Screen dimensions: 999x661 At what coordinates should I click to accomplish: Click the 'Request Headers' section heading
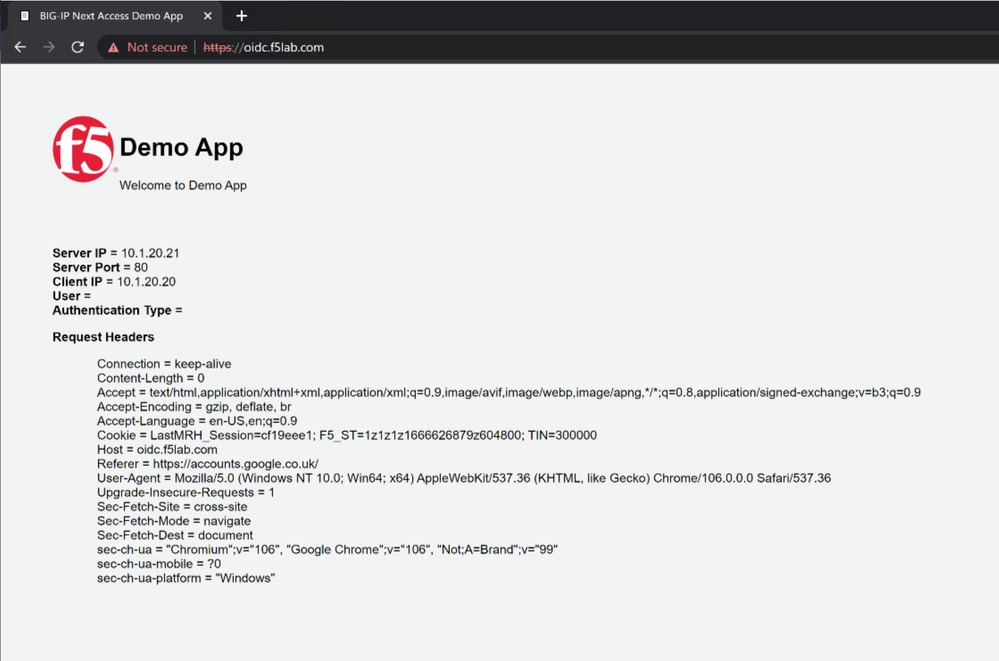pyautogui.click(x=103, y=337)
